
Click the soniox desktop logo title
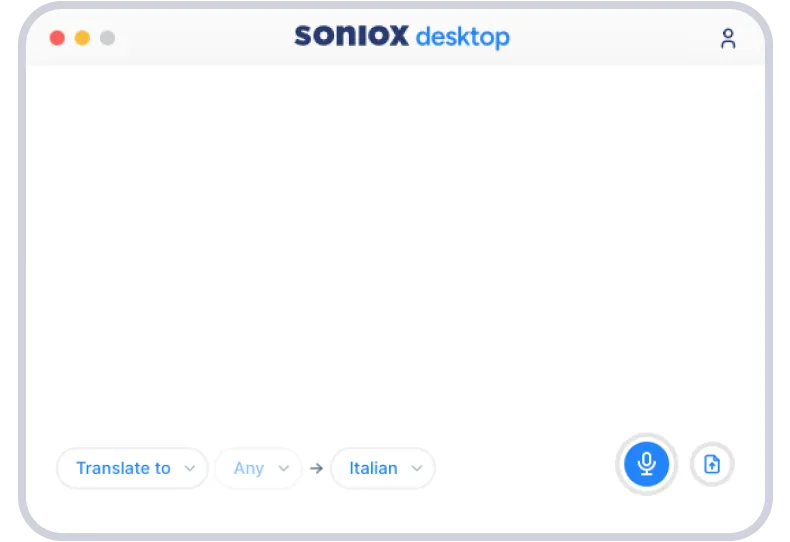(402, 36)
